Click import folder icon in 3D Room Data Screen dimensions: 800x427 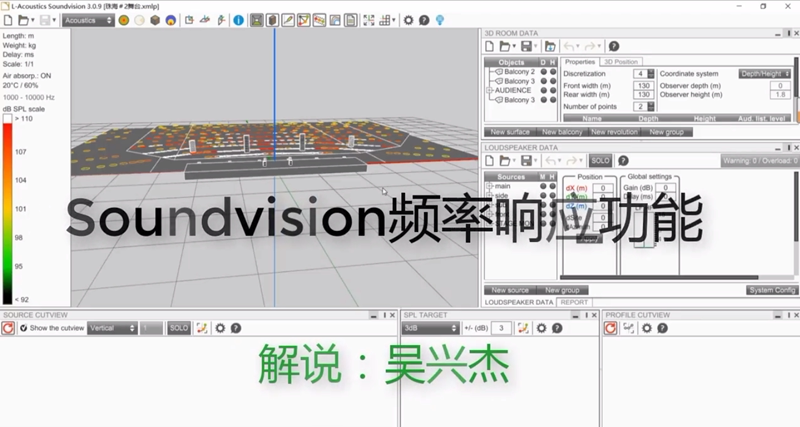tap(549, 46)
